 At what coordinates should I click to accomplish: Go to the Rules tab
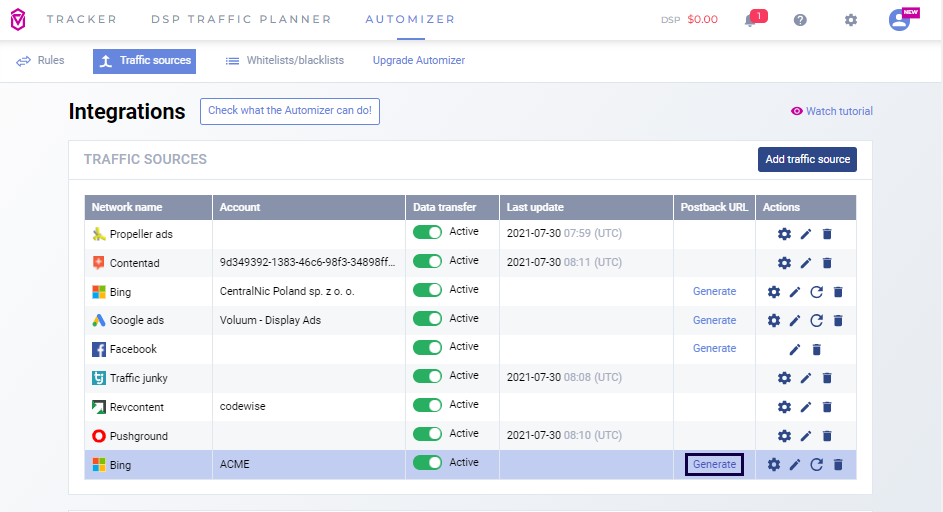[x=40, y=61]
